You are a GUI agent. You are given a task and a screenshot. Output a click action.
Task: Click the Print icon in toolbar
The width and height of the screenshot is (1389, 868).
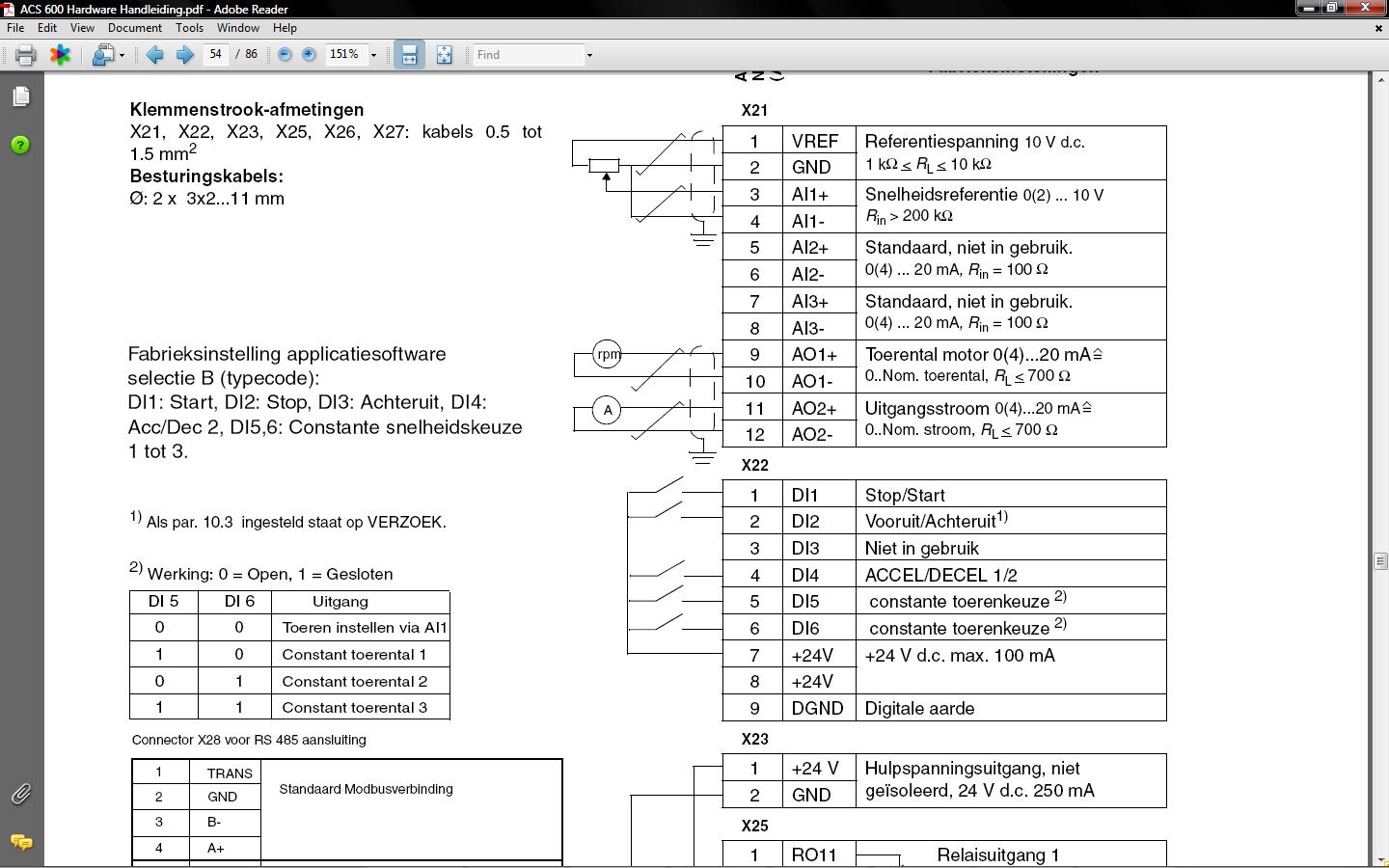[26, 55]
